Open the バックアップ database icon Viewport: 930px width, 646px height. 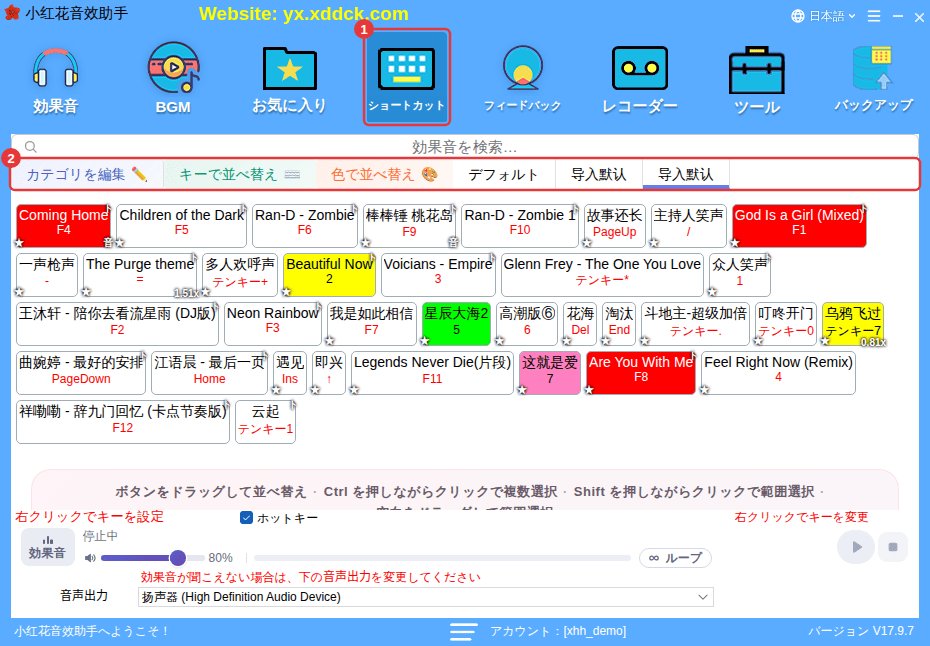[874, 80]
